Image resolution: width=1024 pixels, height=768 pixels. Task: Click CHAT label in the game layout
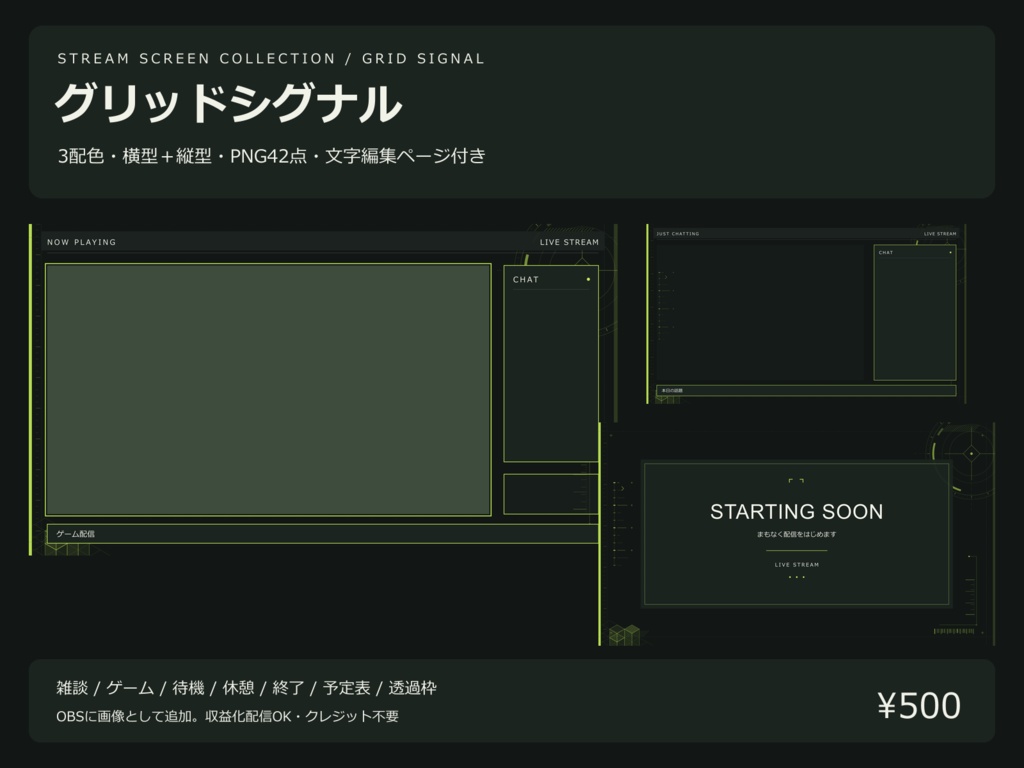pyautogui.click(x=526, y=280)
